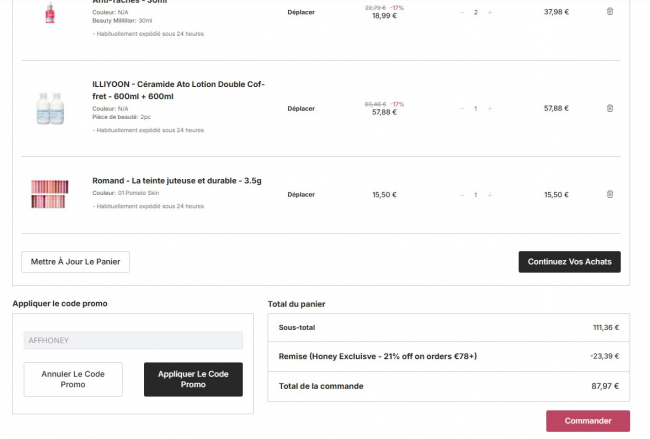The height and width of the screenshot is (439, 650).
Task: Decrease quantity of Romand lip tint
Action: 461,194
